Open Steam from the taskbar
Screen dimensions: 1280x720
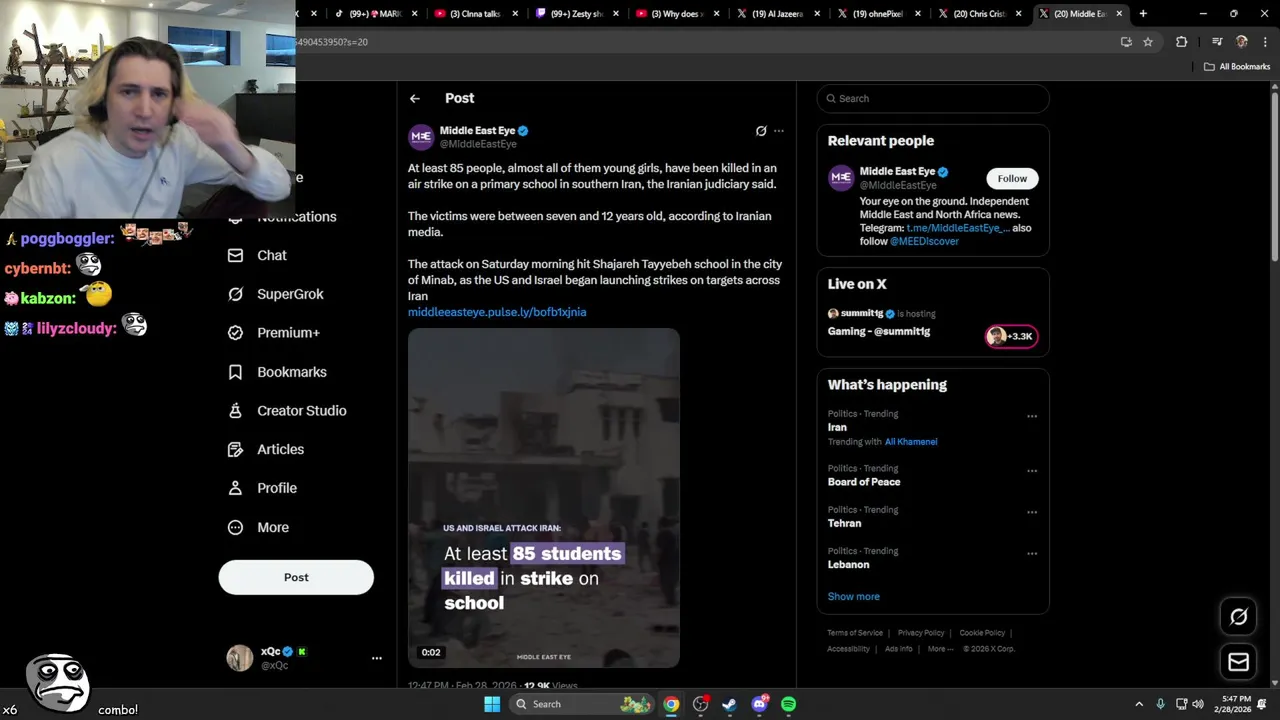pyautogui.click(x=730, y=704)
